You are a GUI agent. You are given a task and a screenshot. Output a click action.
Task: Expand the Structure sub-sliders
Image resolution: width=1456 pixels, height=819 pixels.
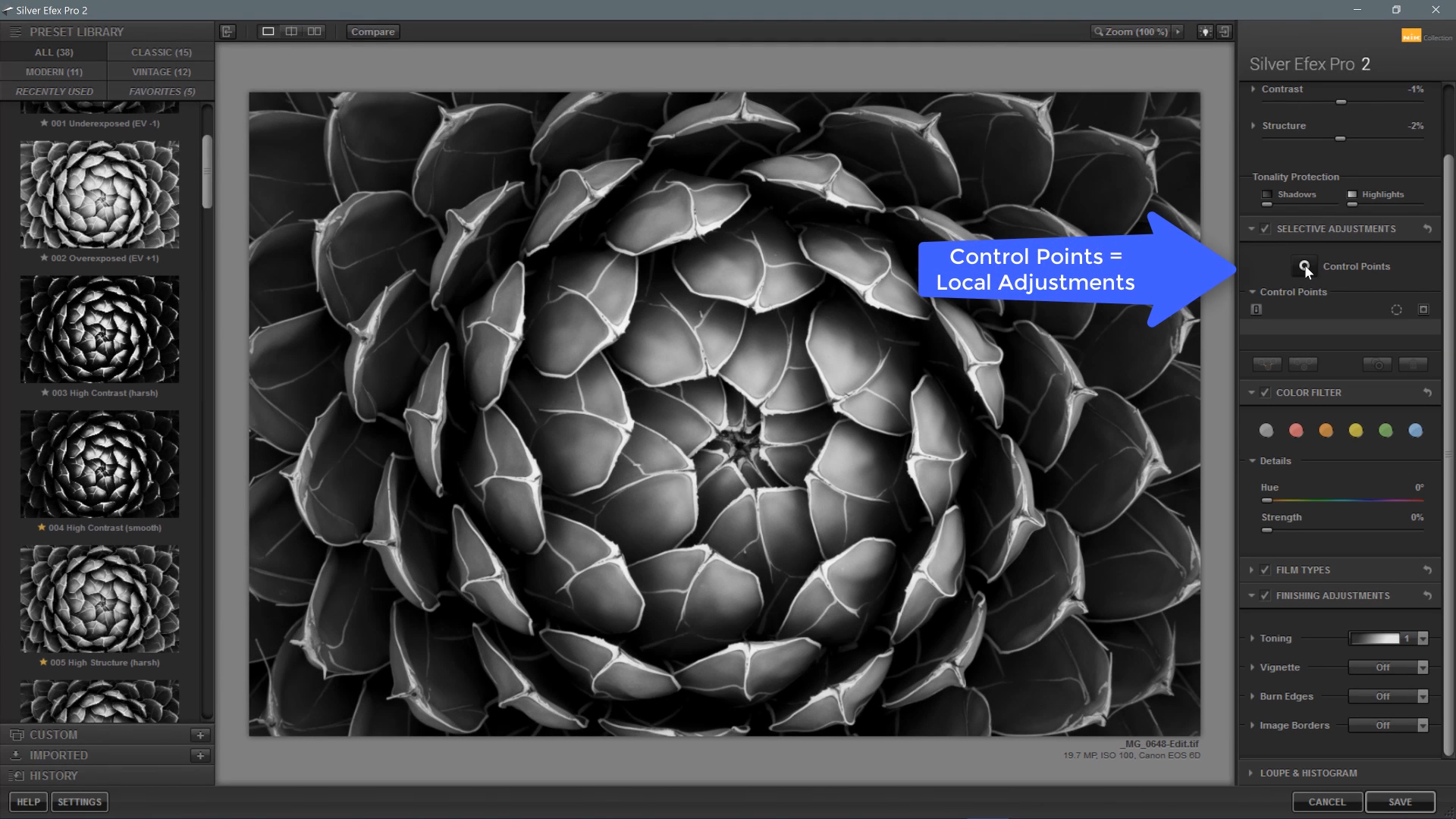[x=1253, y=125]
